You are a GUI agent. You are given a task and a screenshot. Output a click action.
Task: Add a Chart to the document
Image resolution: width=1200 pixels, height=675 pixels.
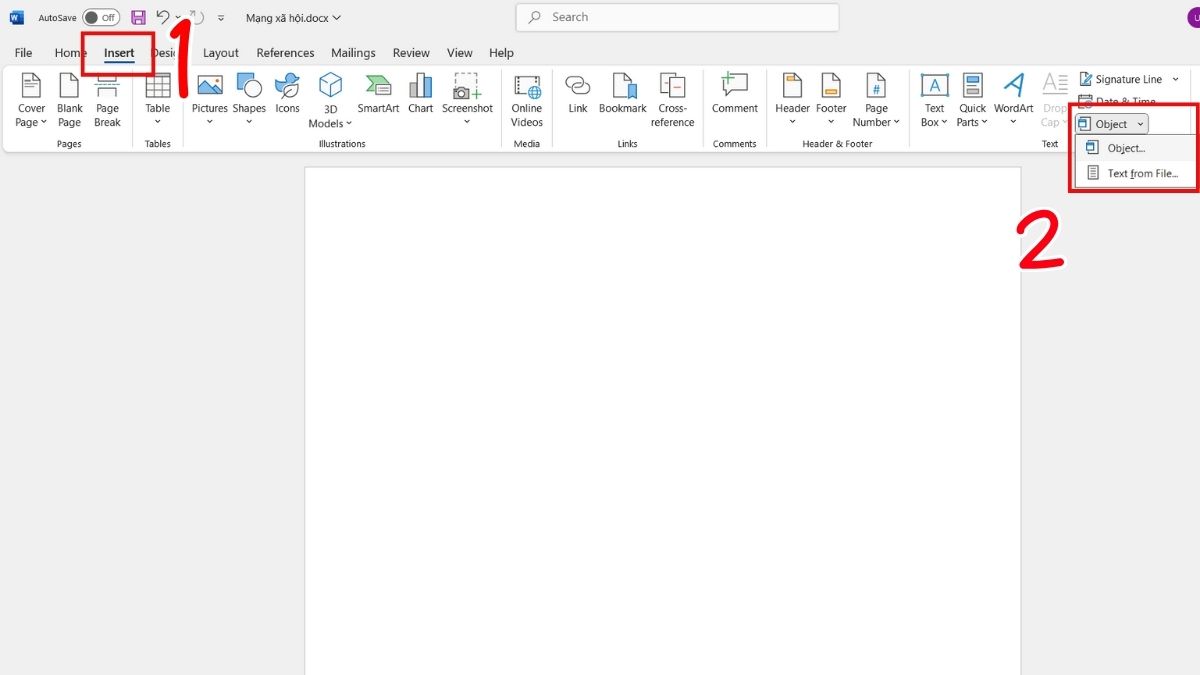pos(421,94)
